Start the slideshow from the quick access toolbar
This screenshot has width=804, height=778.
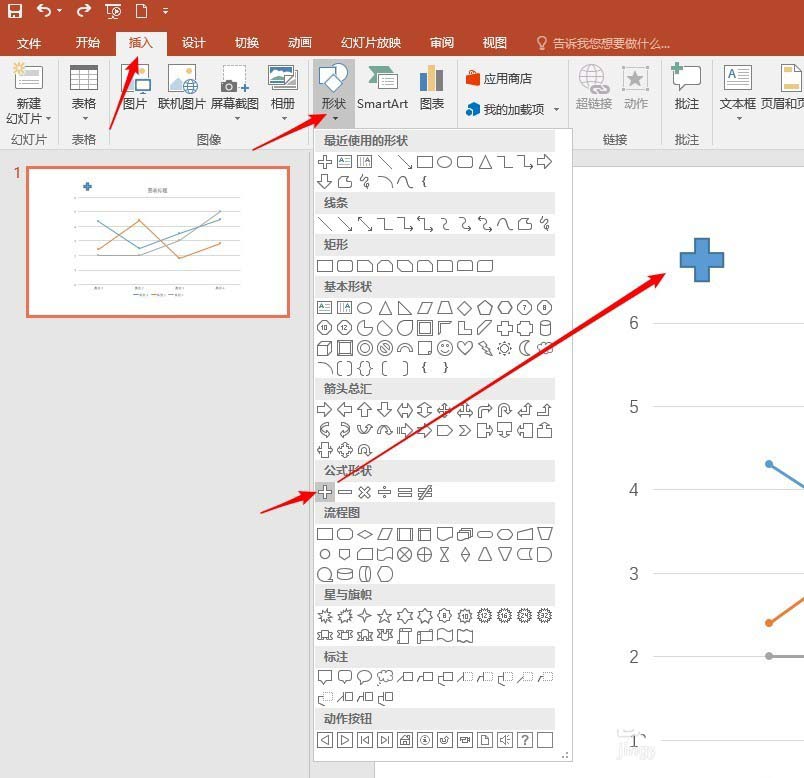(x=113, y=11)
